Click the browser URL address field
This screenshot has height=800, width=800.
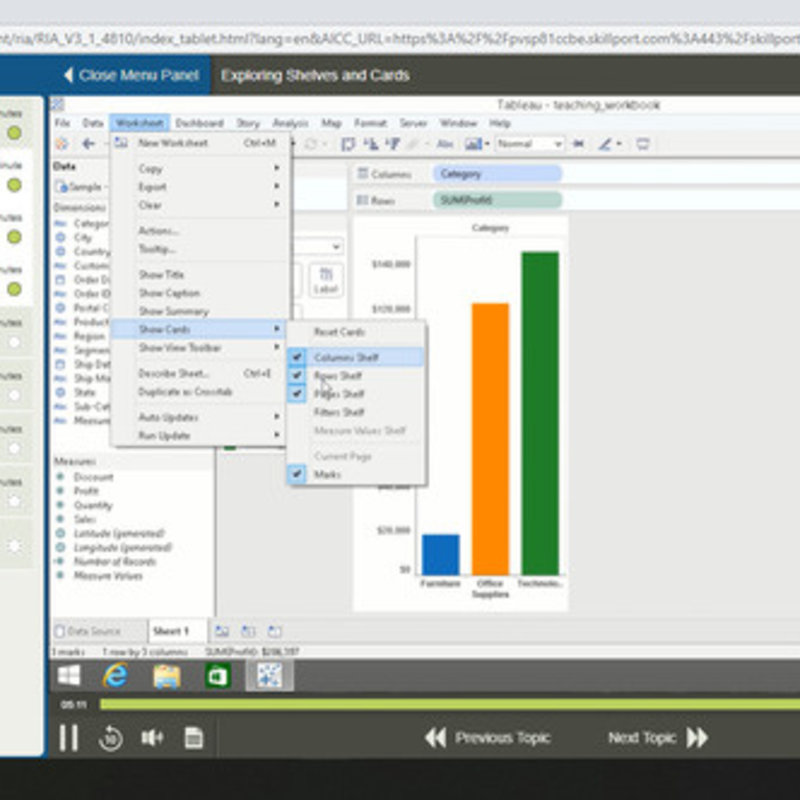(400, 39)
